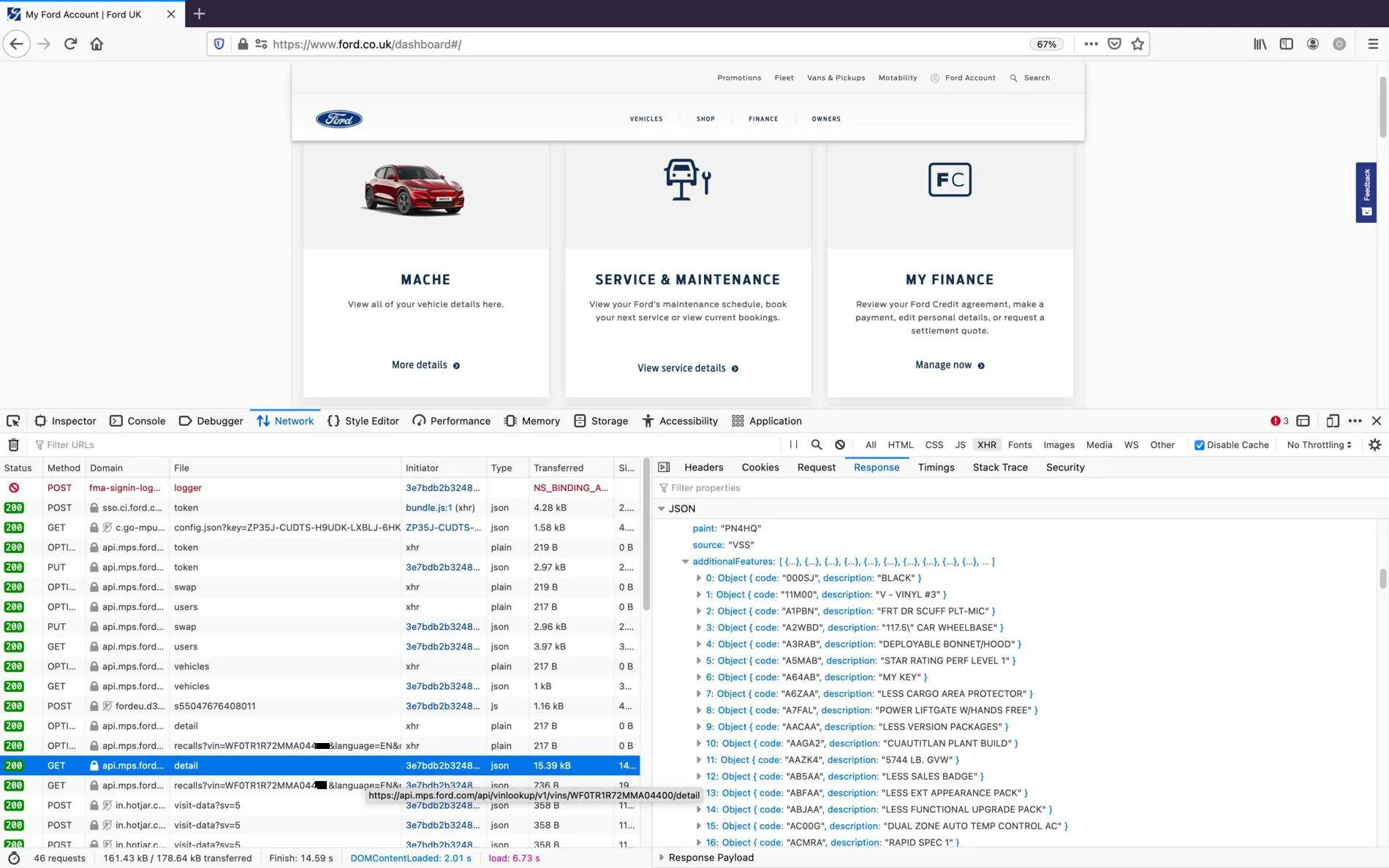
Task: Open the Firefox account avatar icon
Action: (1312, 44)
